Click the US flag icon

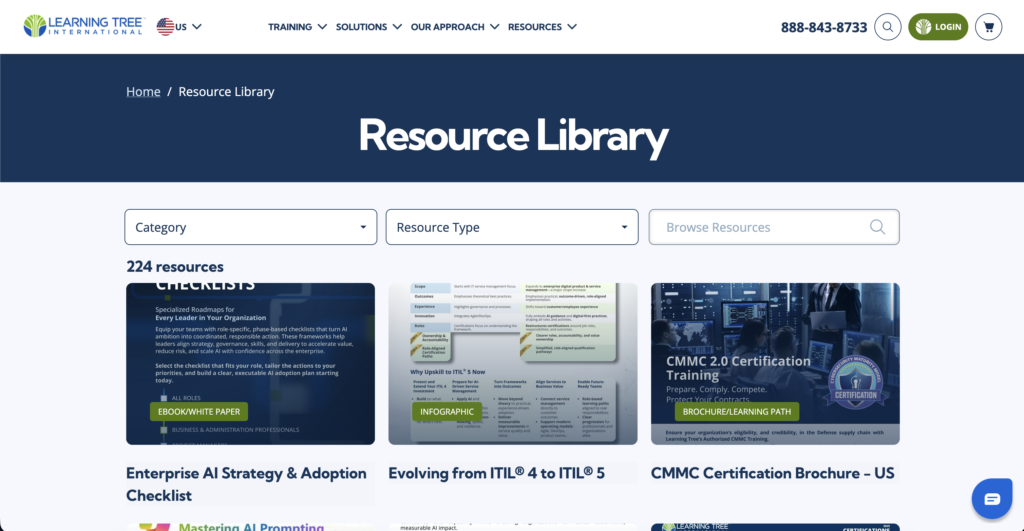tap(165, 27)
